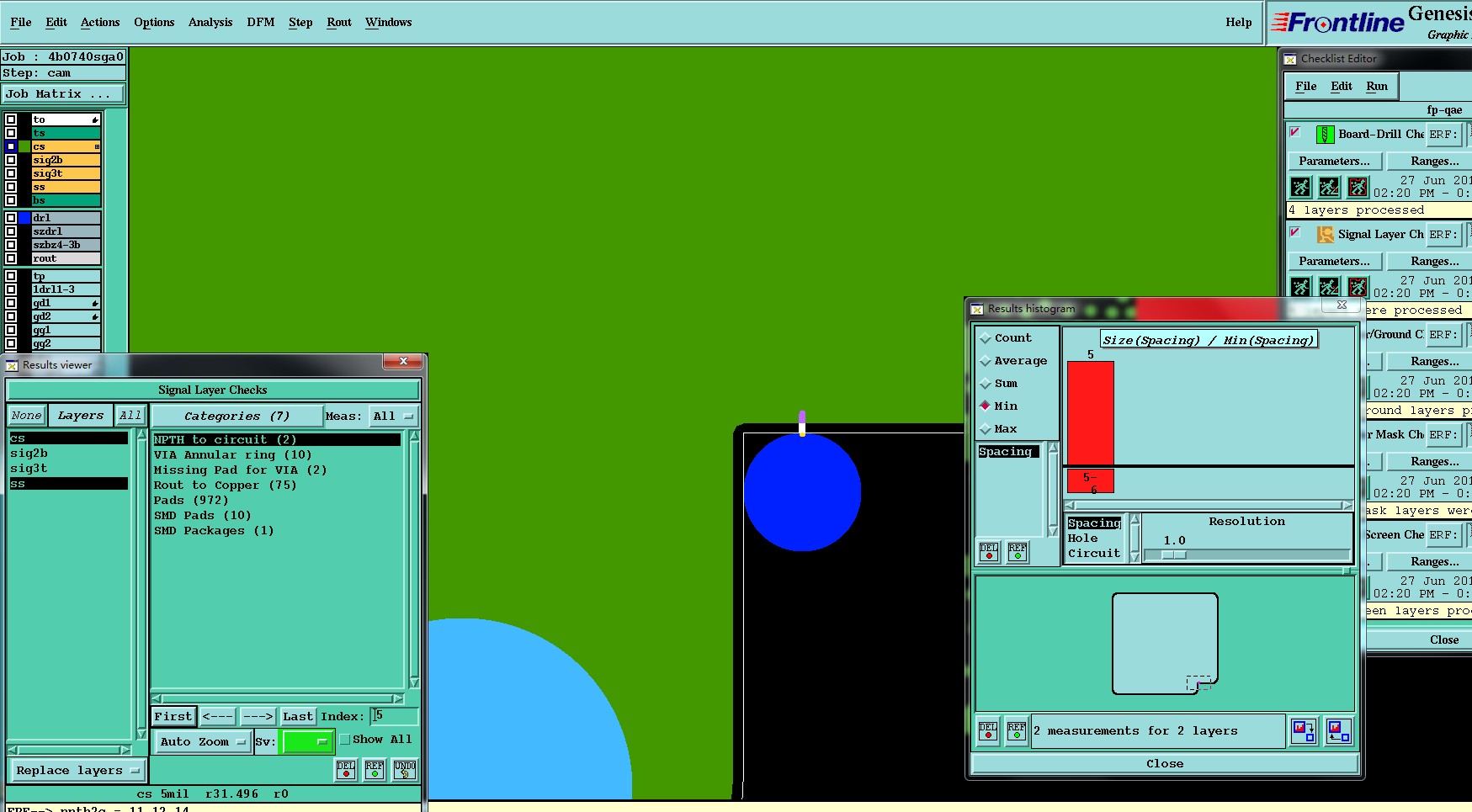Click REF icon in Results viewer

tap(375, 769)
